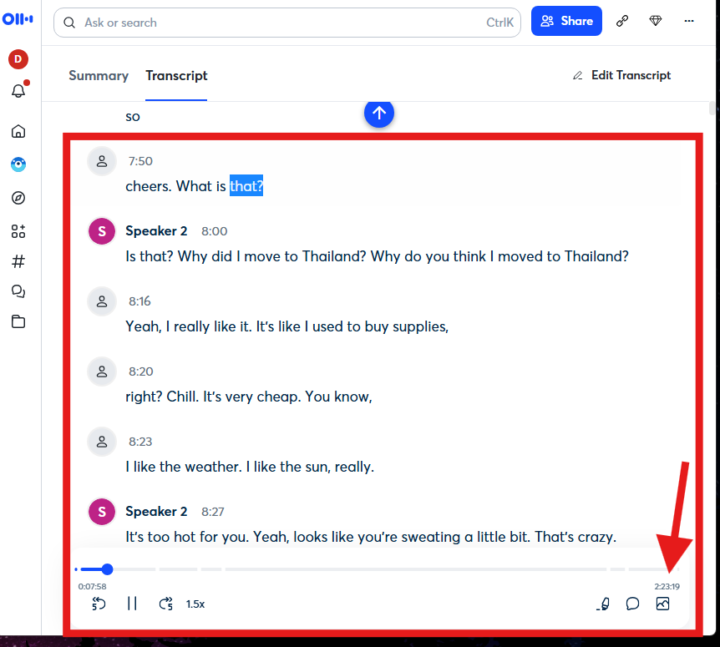Open notifications bell
720x647 pixels.
point(18,90)
